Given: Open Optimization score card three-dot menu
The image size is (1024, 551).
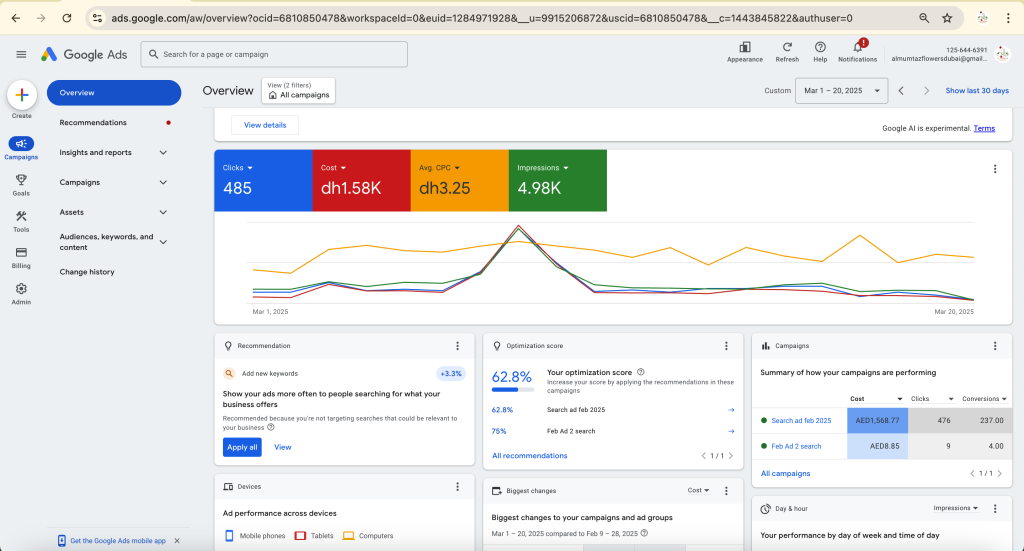Looking at the screenshot, I should pyautogui.click(x=726, y=346).
